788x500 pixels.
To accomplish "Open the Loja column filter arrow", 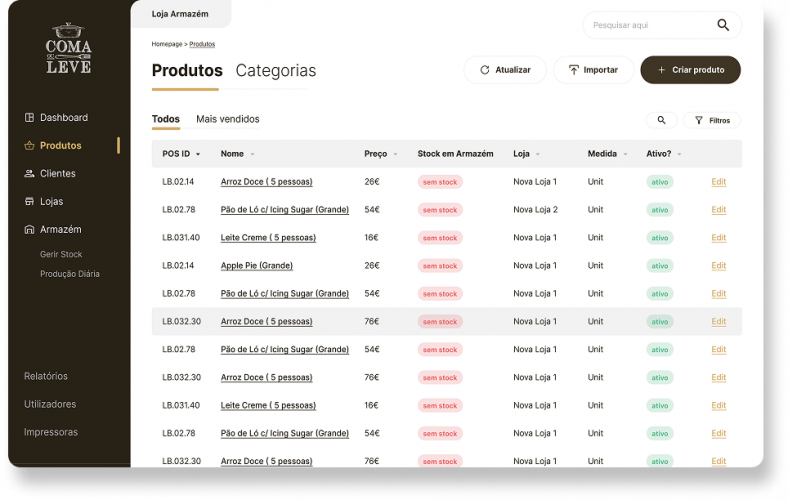I will [x=538, y=154].
